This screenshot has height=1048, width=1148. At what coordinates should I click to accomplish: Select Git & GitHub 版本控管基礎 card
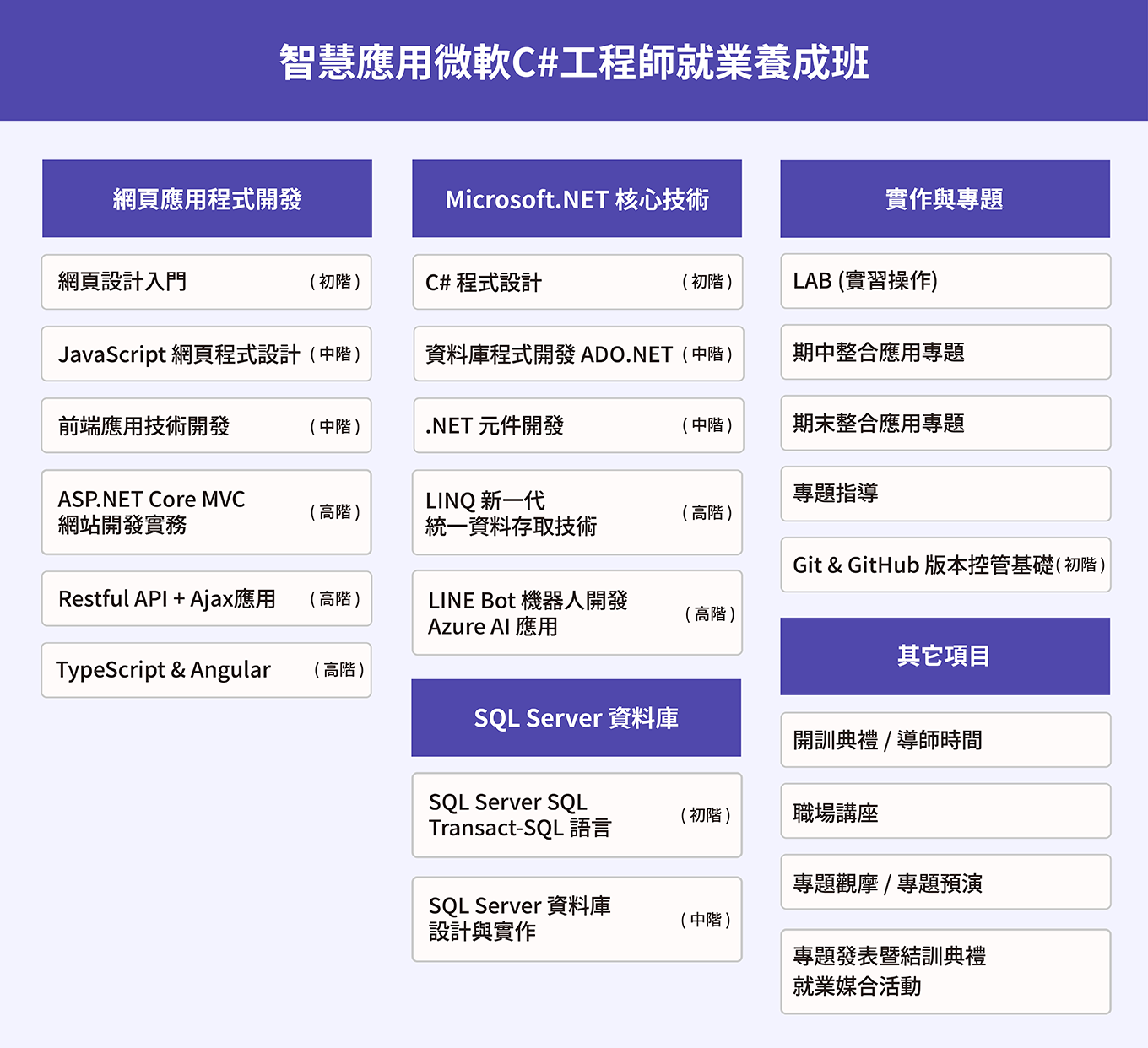tap(945, 565)
